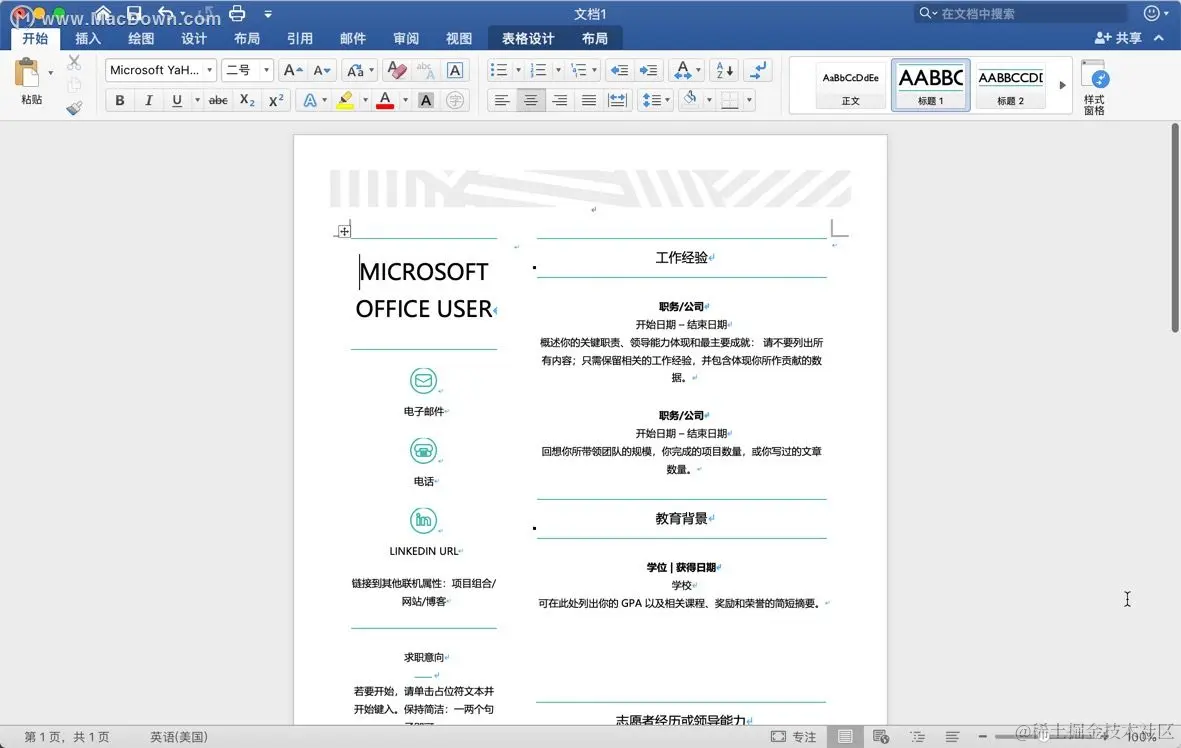The height and width of the screenshot is (748, 1181).
Task: Undo the last action
Action: (166, 14)
